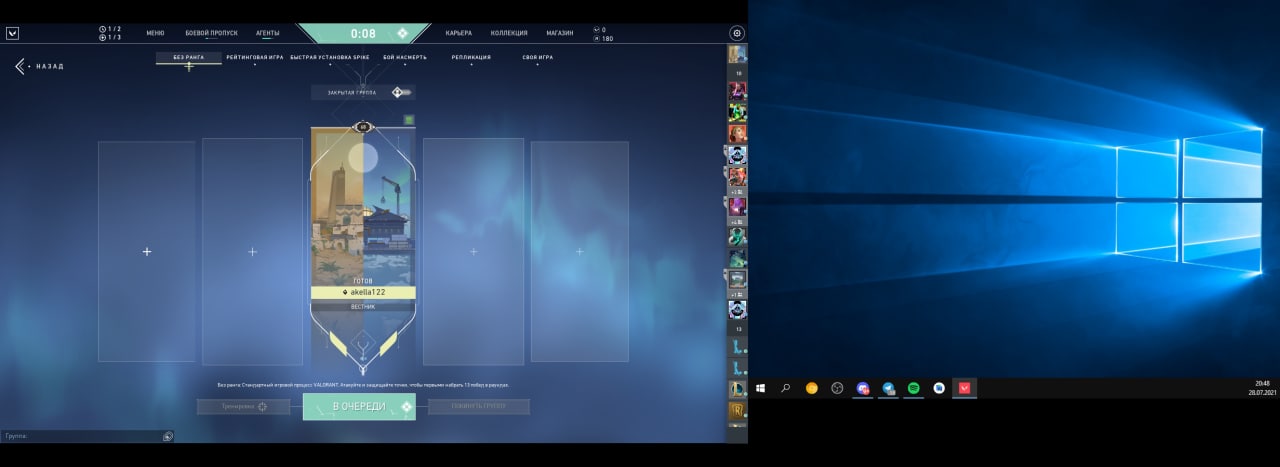Click the Radianite balance showing 180
The image size is (1280, 467).
[603, 38]
